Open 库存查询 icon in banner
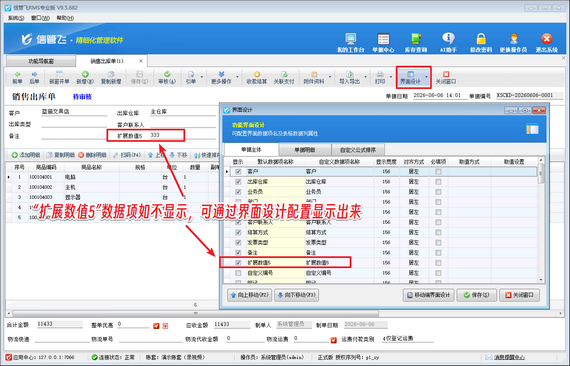Image resolution: width=570 pixels, height=366 pixels. pyautogui.click(x=416, y=43)
